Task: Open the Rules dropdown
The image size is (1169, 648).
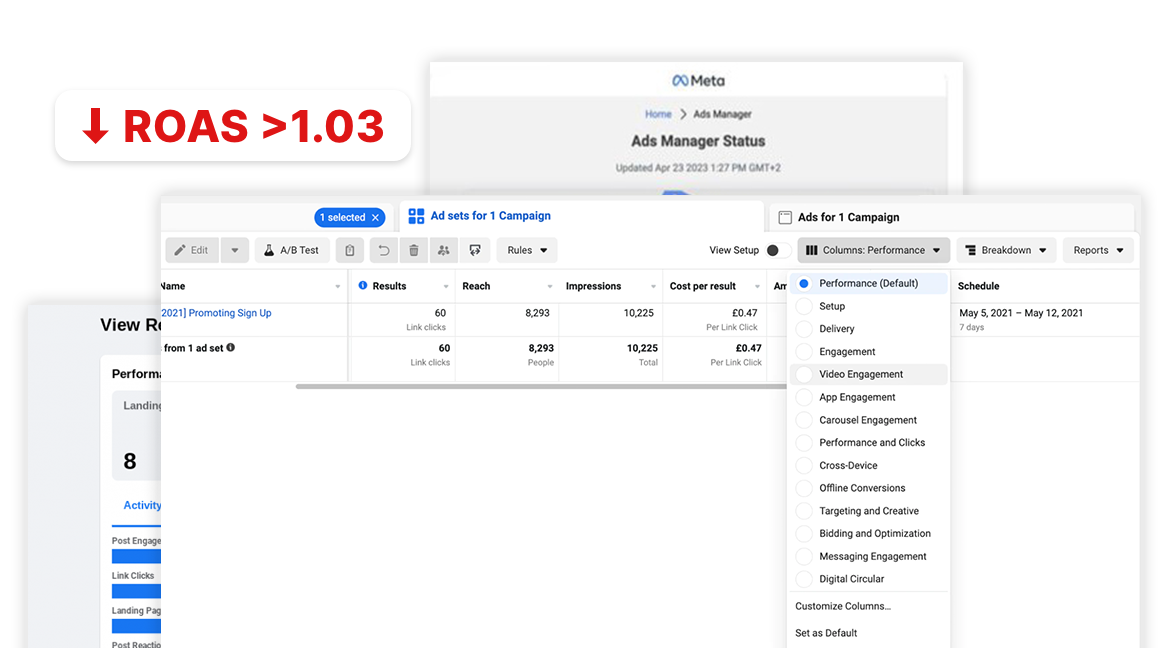Action: click(x=527, y=251)
